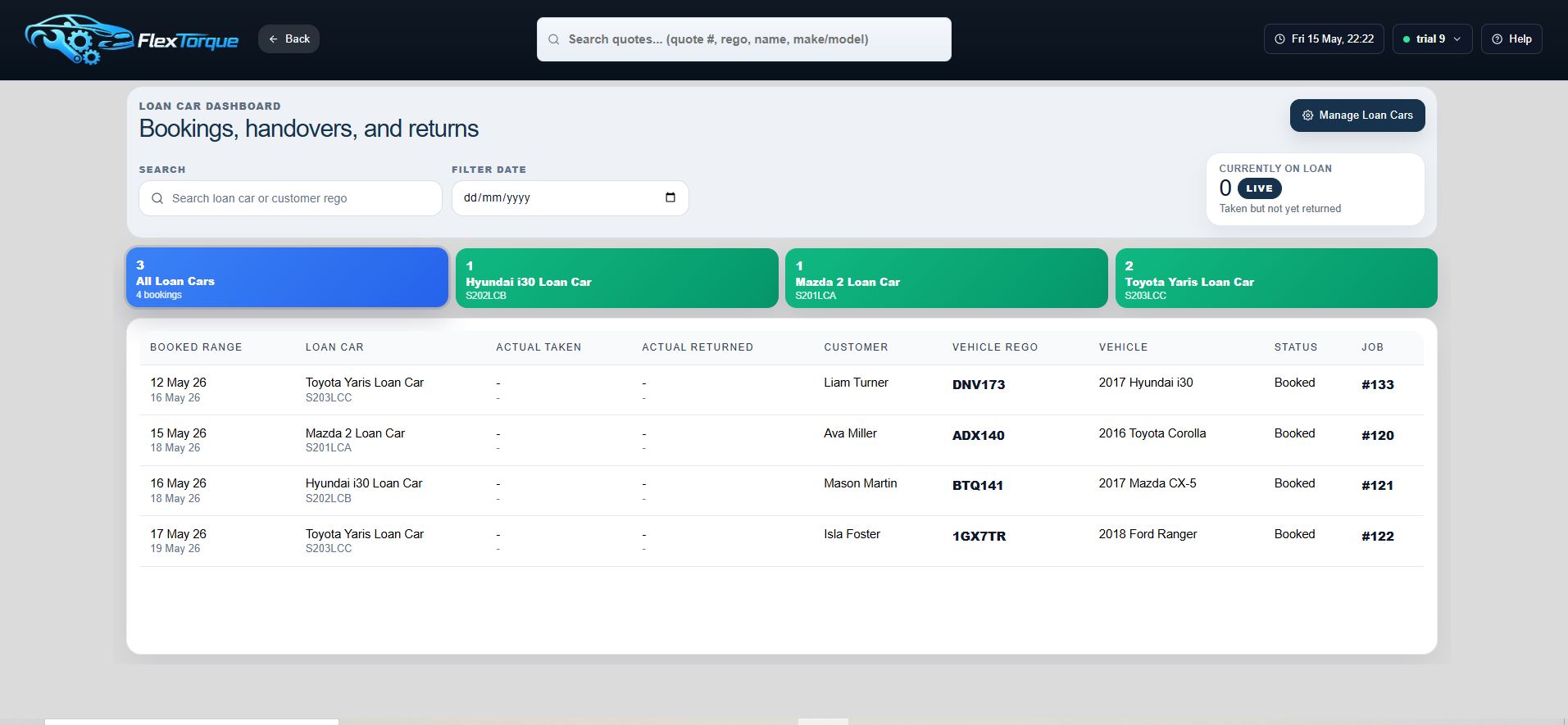
Task: Click customer name Ava Miller
Action: pyautogui.click(x=850, y=433)
